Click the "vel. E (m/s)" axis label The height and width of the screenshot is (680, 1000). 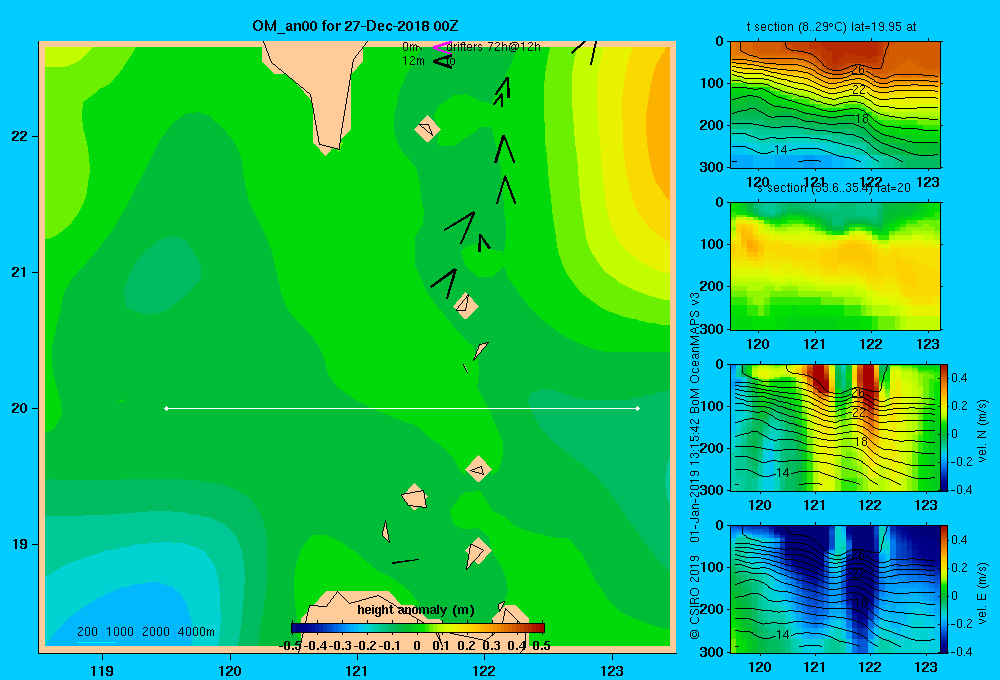982,593
